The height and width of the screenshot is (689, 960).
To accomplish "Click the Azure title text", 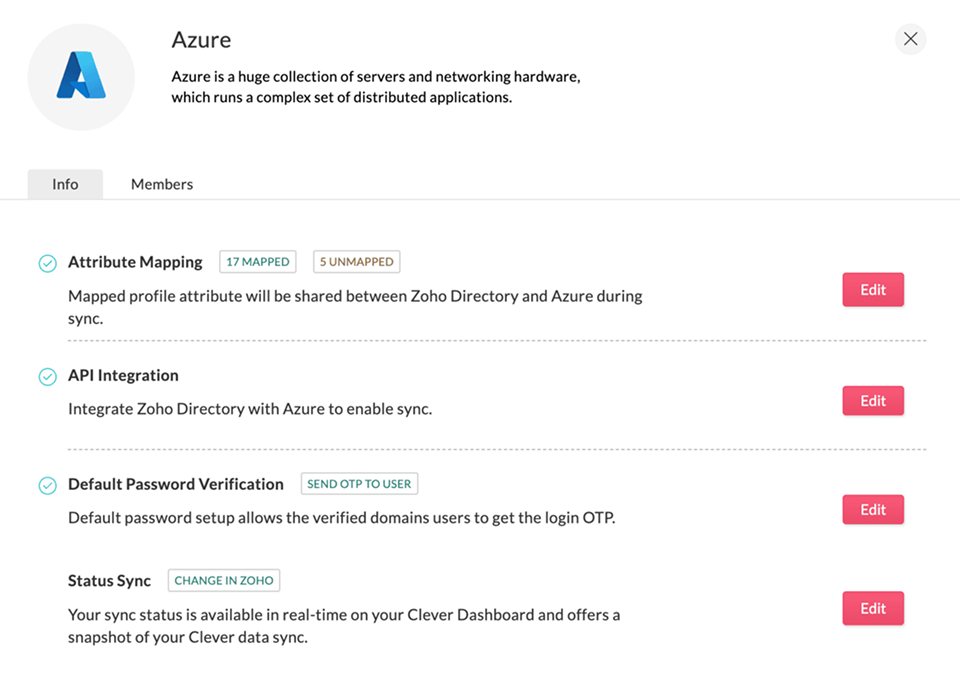I will (x=201, y=40).
